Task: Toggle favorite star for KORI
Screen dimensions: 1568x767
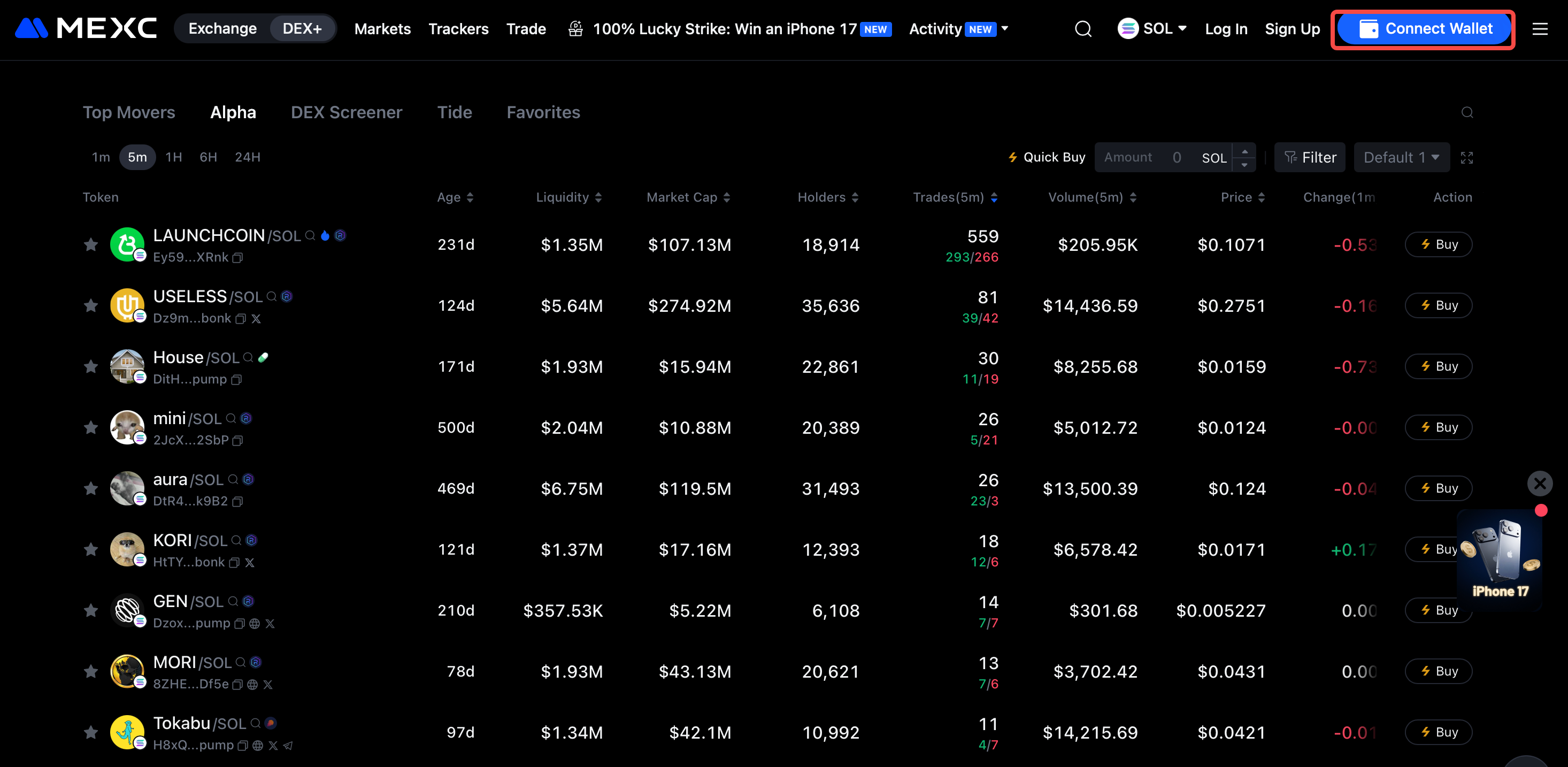Action: [91, 550]
